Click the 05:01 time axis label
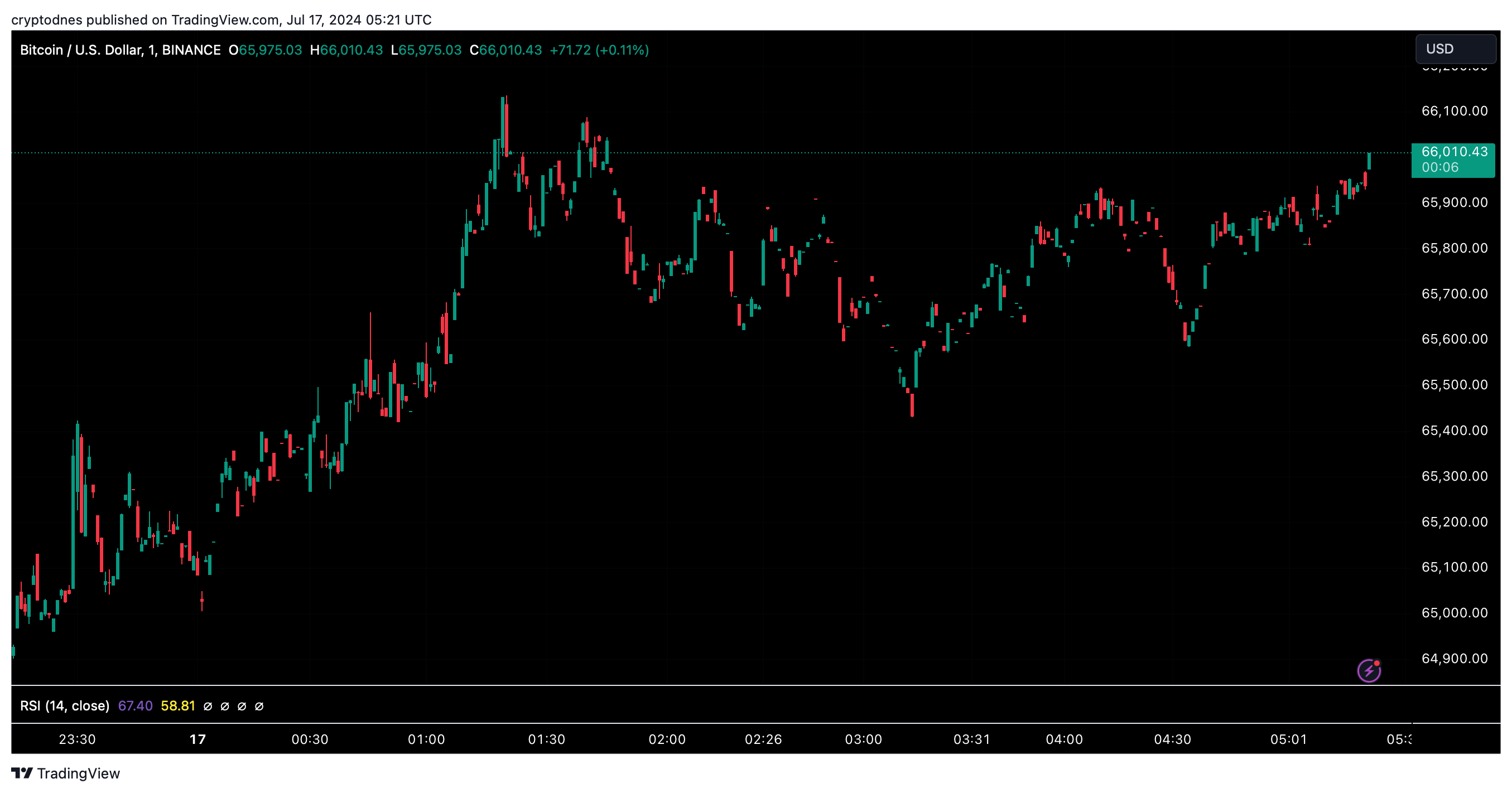Screen dimensions: 1512x793 1288,739
